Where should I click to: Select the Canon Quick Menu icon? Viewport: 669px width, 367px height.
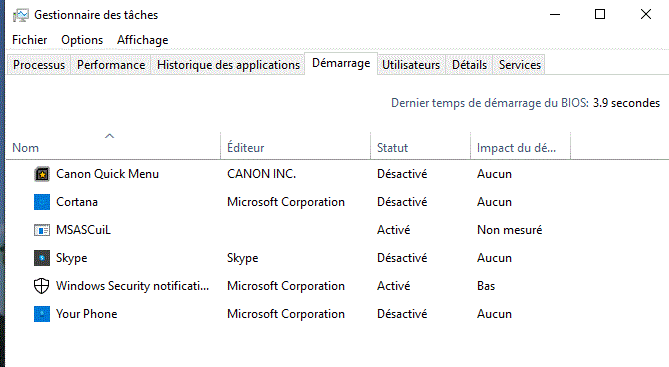(x=42, y=174)
